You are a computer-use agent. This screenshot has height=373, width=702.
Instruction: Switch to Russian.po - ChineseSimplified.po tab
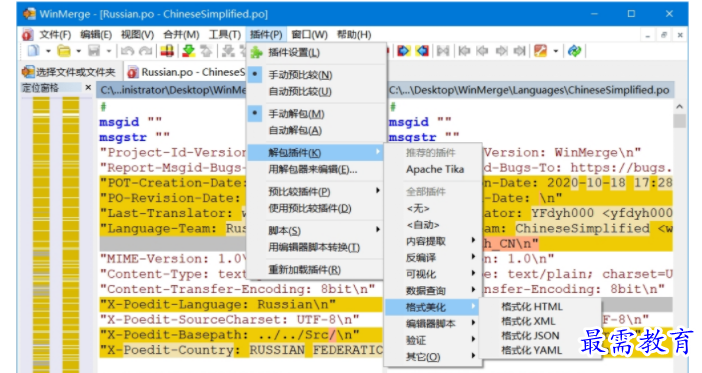187,72
